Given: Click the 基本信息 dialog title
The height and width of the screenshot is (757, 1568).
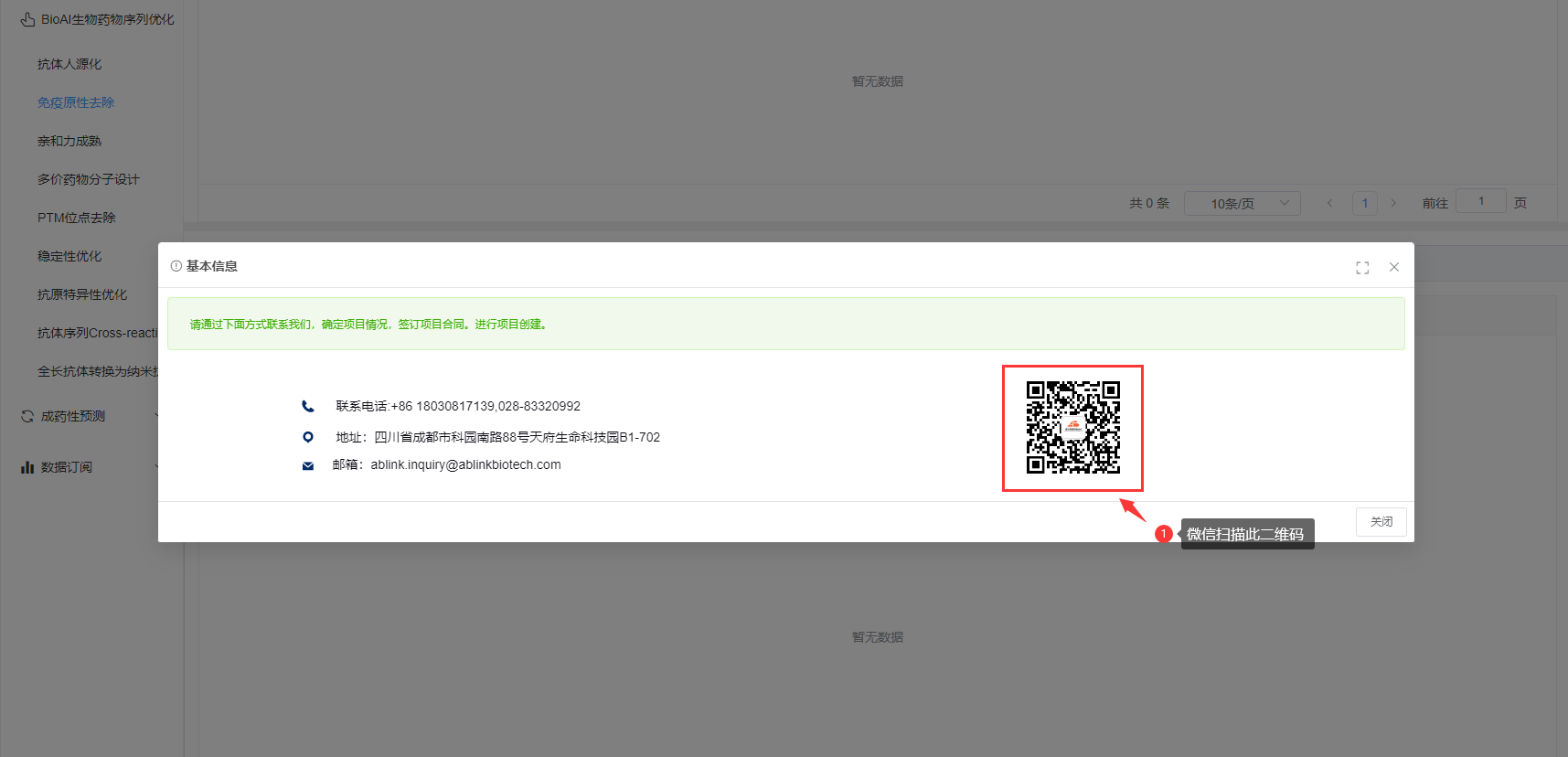Looking at the screenshot, I should coord(212,266).
